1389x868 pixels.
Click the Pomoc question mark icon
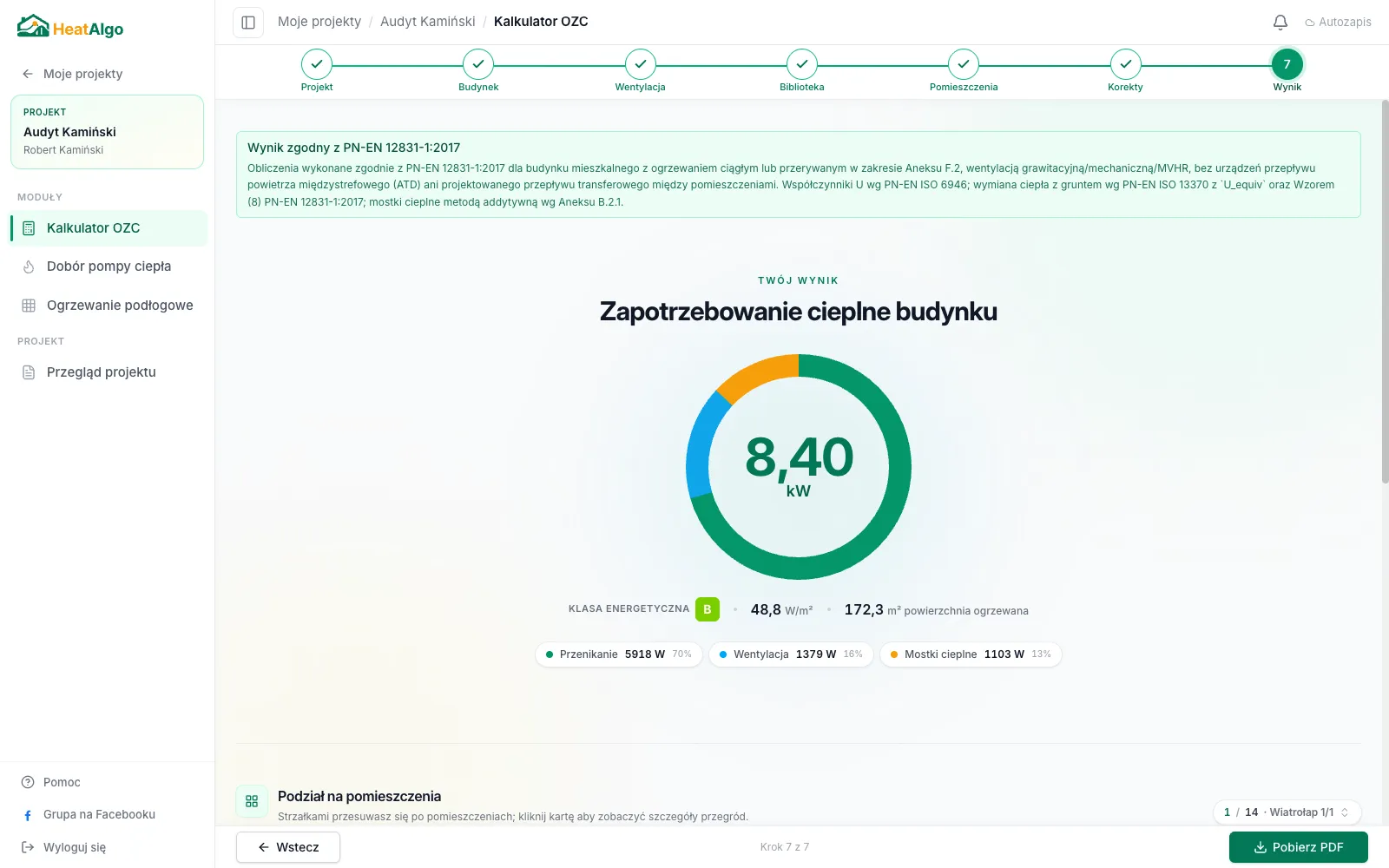click(x=28, y=782)
